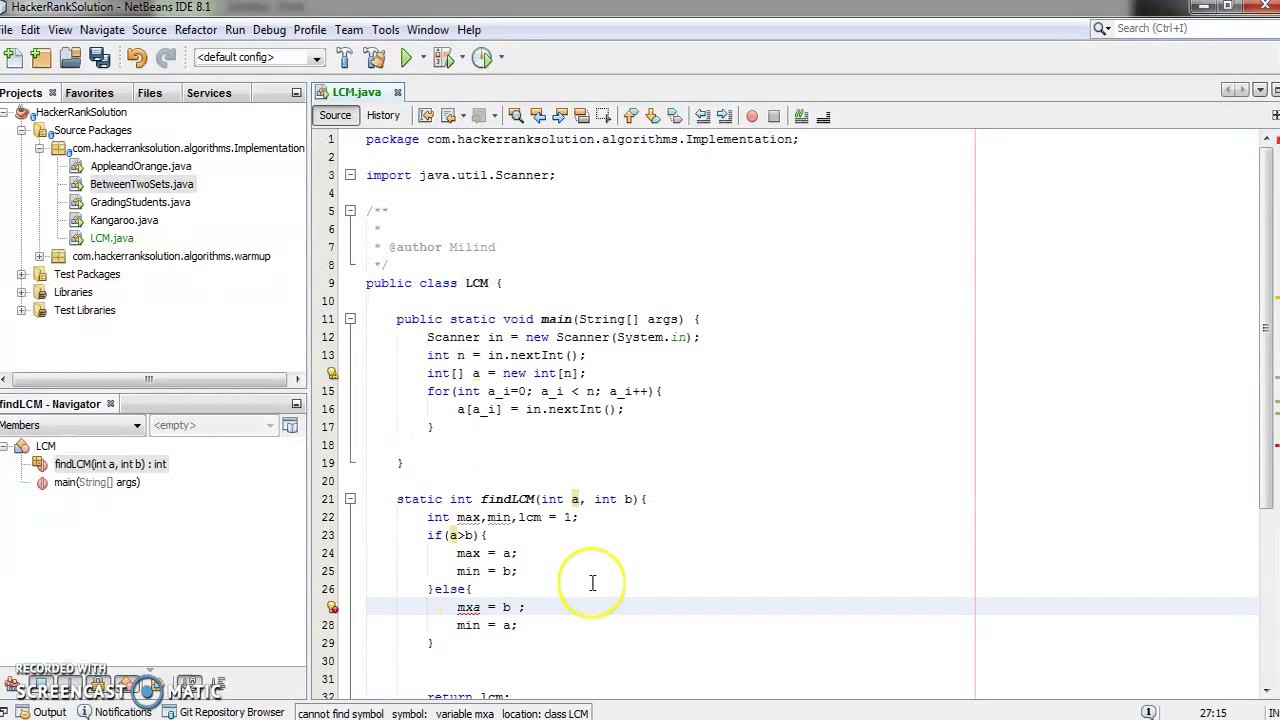Toggle Rectangular Selection icon

pos(604,116)
